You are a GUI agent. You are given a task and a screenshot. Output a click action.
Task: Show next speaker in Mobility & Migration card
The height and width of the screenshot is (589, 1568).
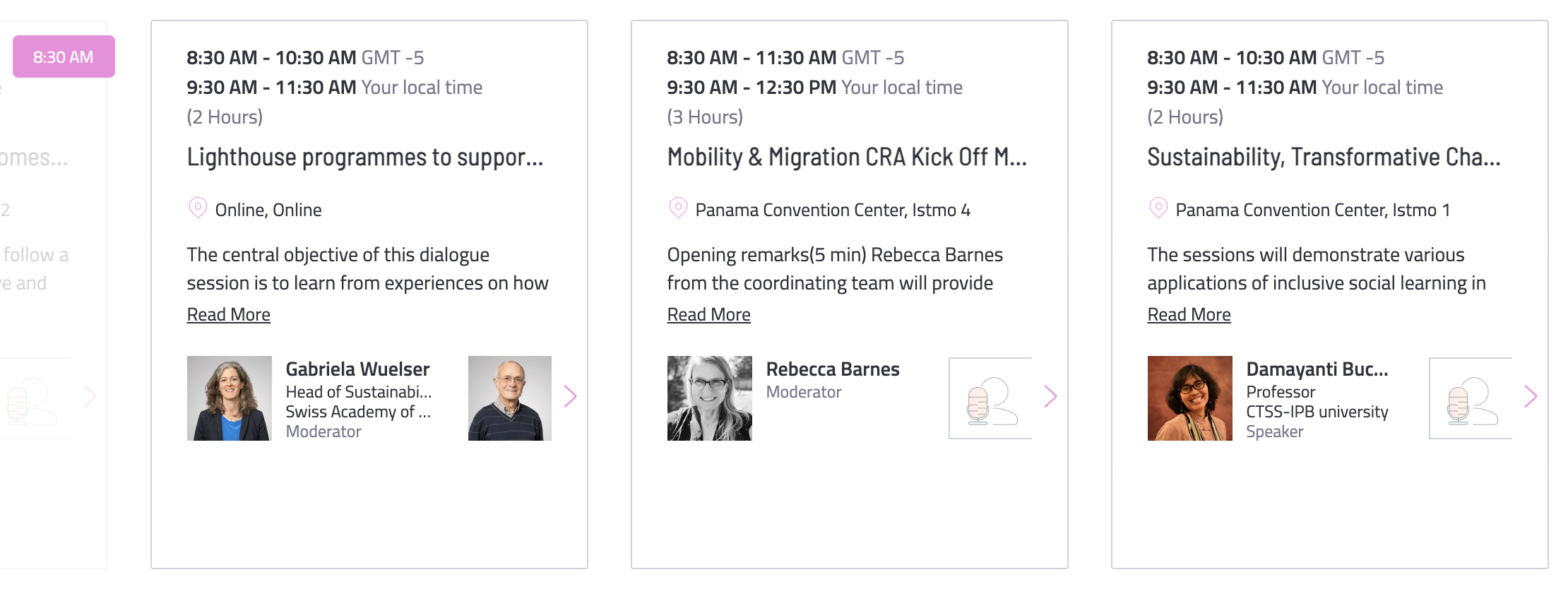(x=1050, y=397)
